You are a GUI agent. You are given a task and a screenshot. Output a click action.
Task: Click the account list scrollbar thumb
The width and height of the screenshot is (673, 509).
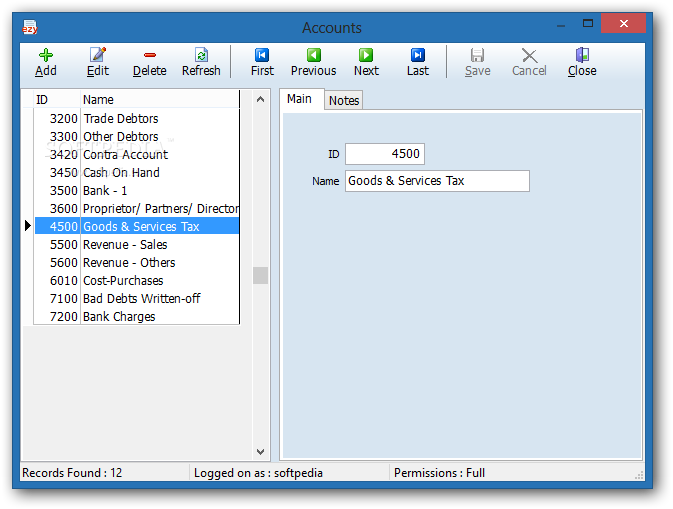point(261,276)
